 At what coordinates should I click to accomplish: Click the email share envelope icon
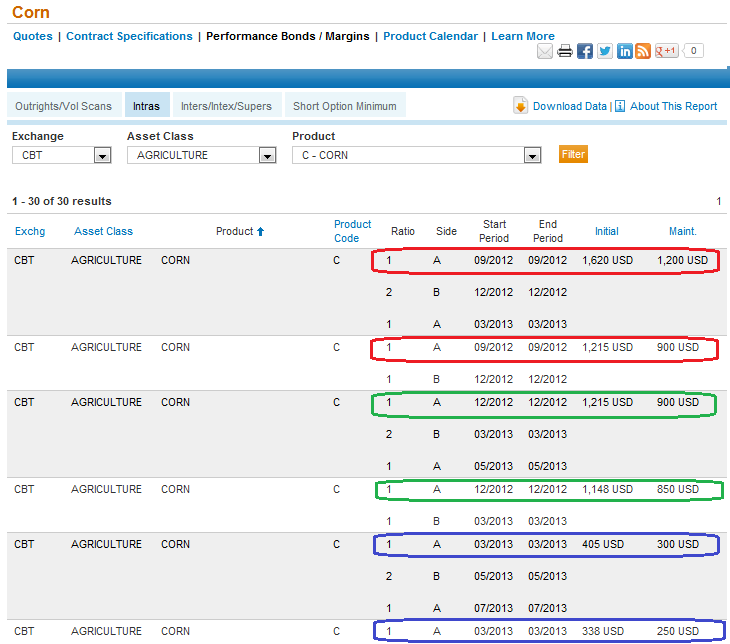tap(545, 52)
